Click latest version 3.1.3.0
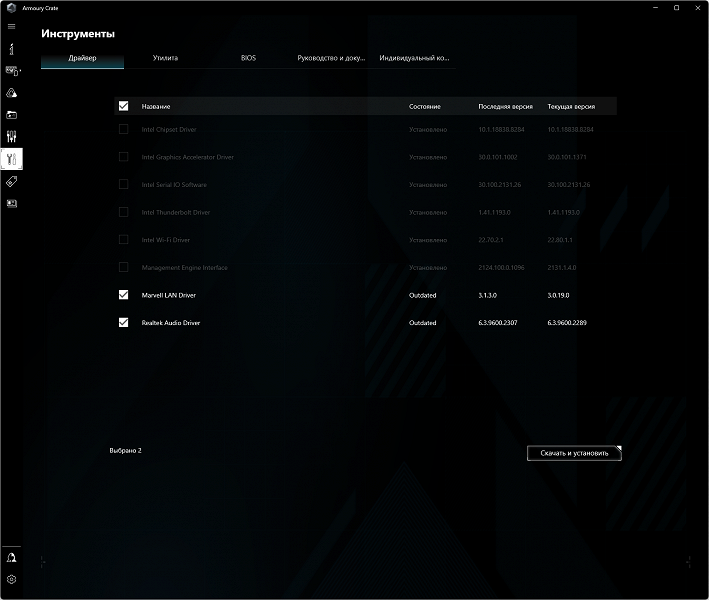The height and width of the screenshot is (600, 709). pos(487,295)
